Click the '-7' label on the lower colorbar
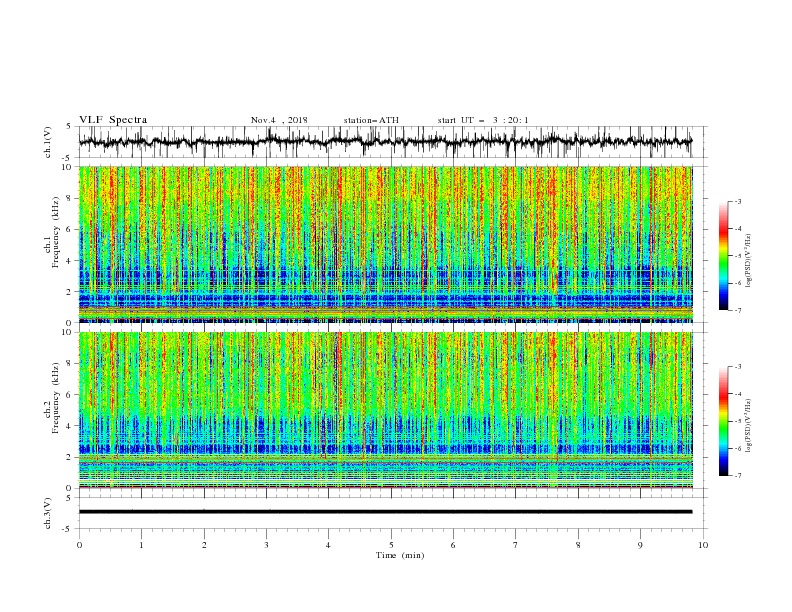Image resolution: width=792 pixels, height=612 pixels. [738, 476]
